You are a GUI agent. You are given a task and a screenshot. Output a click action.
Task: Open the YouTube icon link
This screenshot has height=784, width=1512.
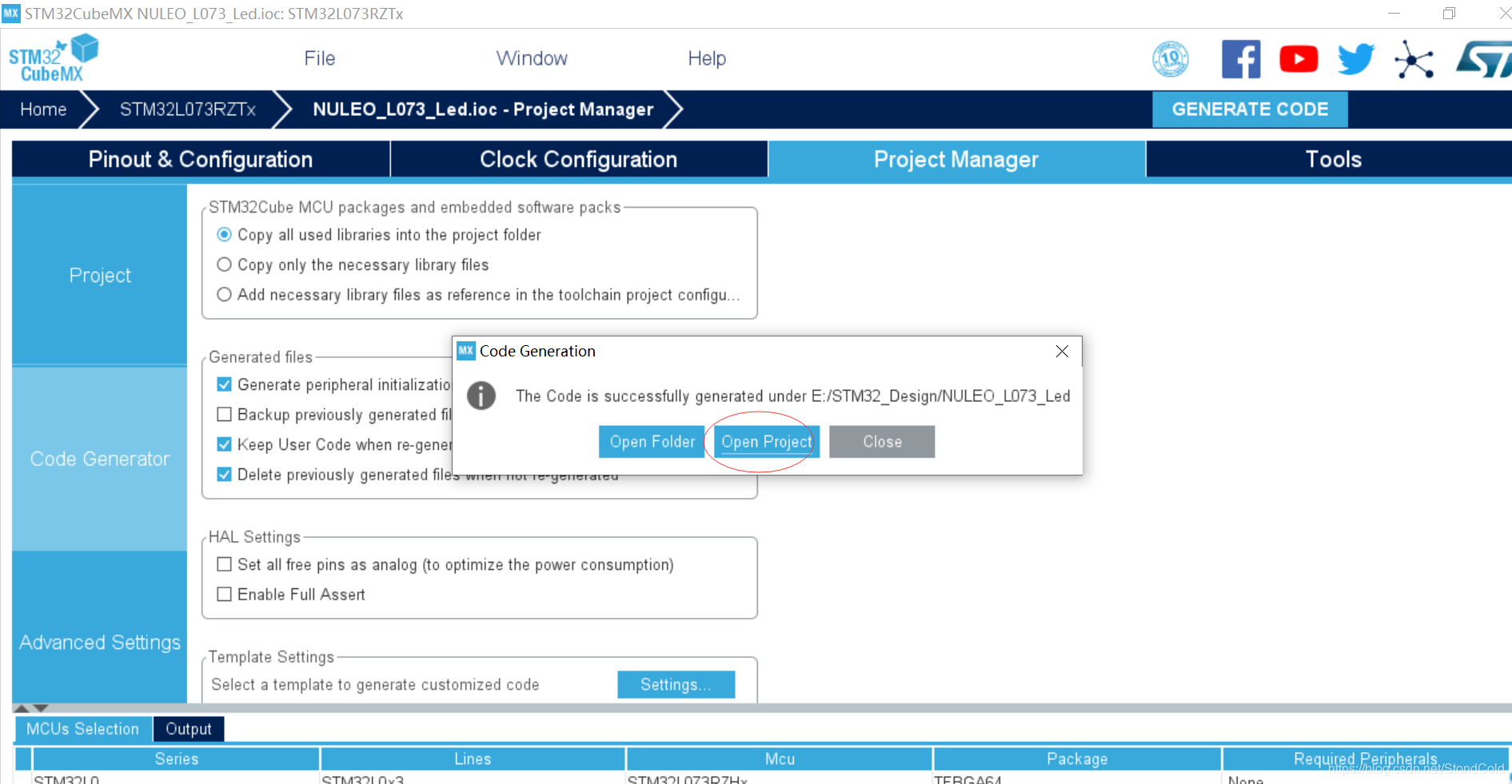(1299, 59)
